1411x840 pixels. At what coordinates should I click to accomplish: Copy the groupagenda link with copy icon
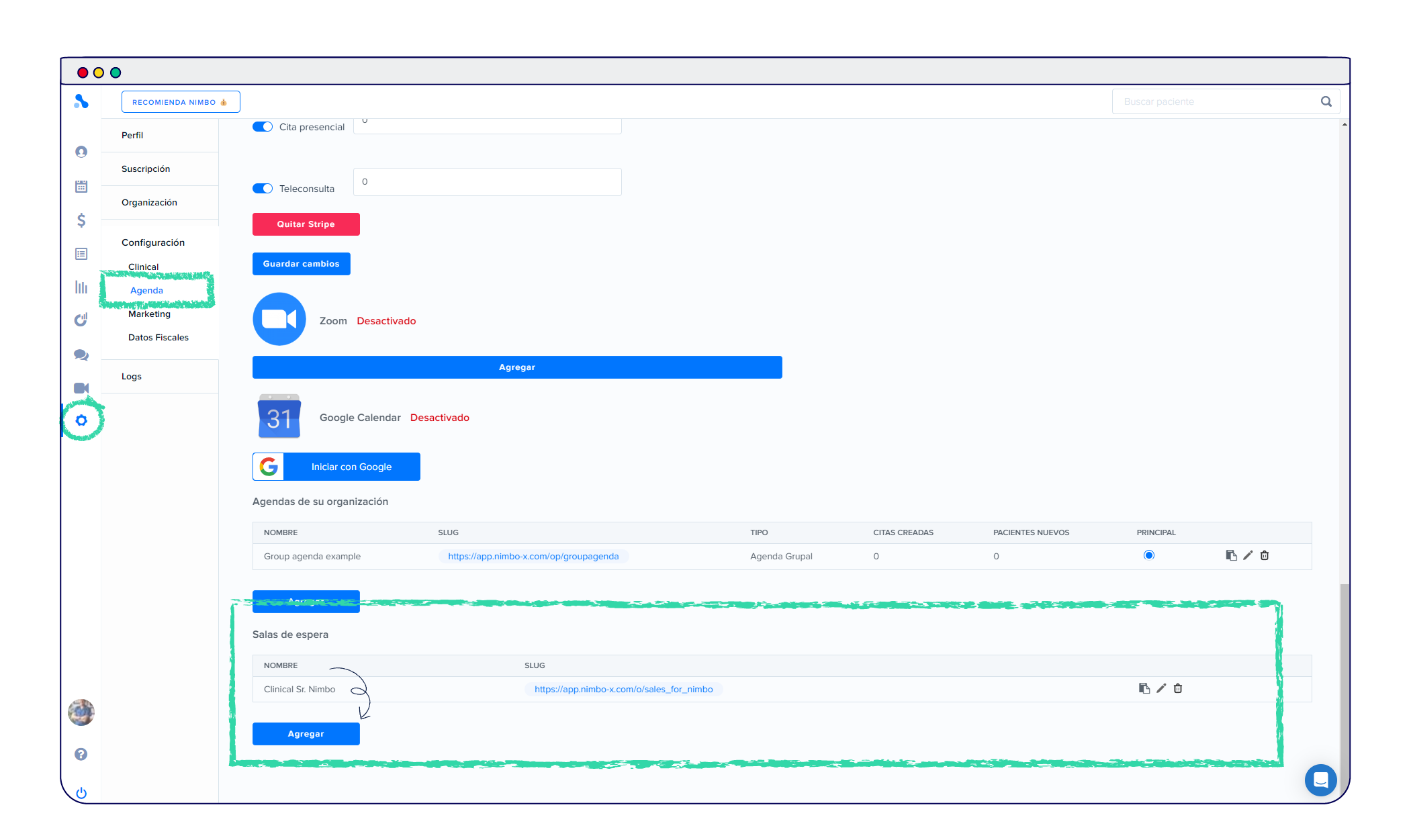click(1231, 555)
